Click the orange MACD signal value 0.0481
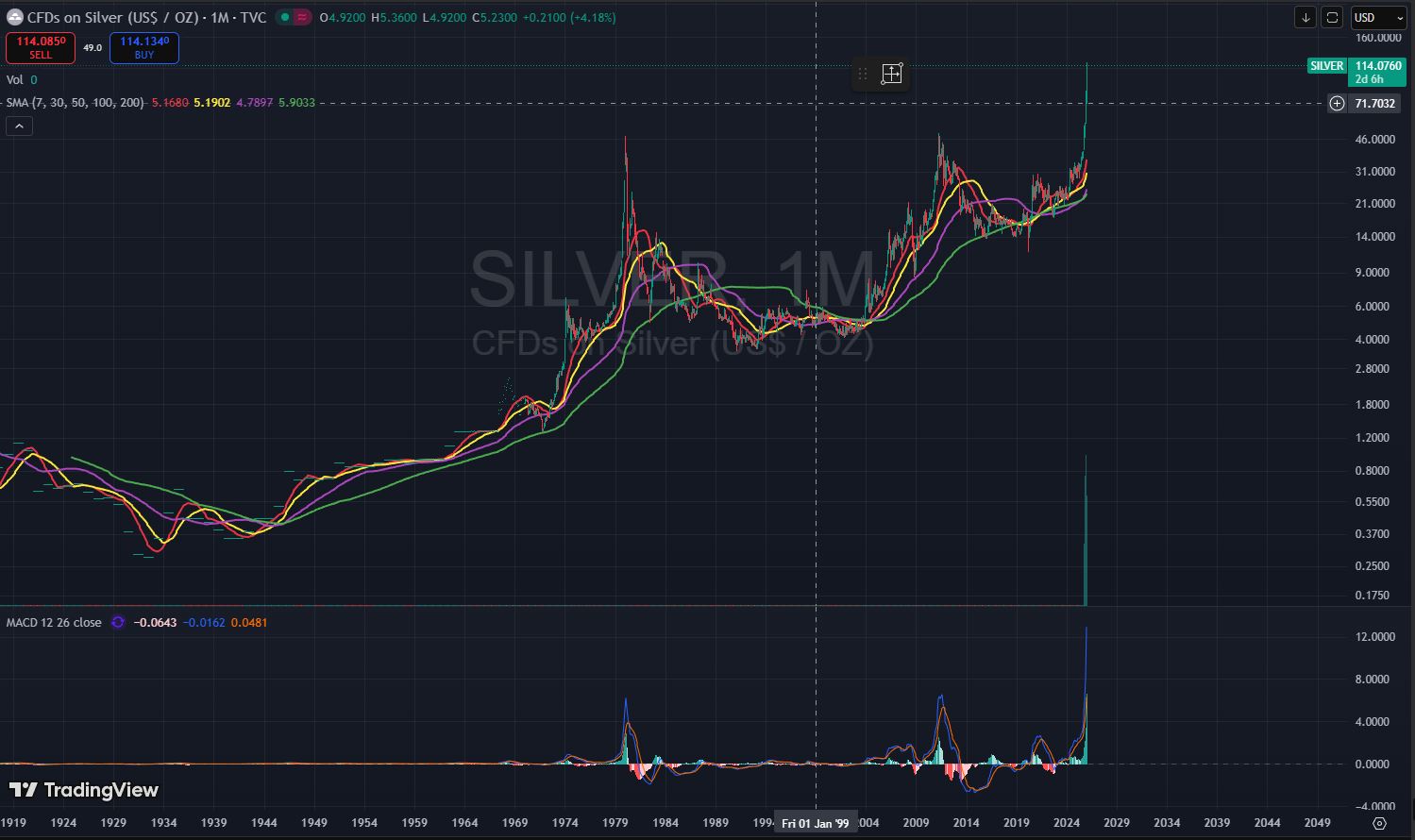 point(249,623)
